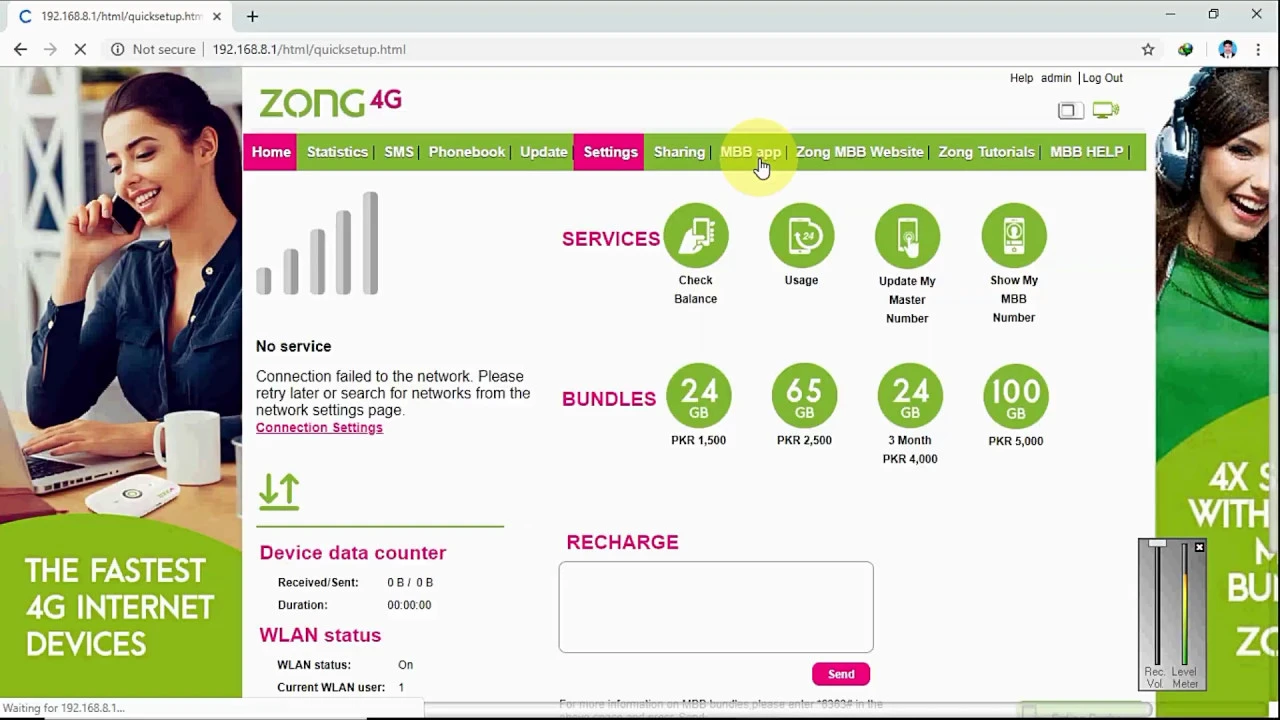The height and width of the screenshot is (720, 1280).
Task: Select the 65 GB PKR 2,500 bundle
Action: pyautogui.click(x=804, y=397)
